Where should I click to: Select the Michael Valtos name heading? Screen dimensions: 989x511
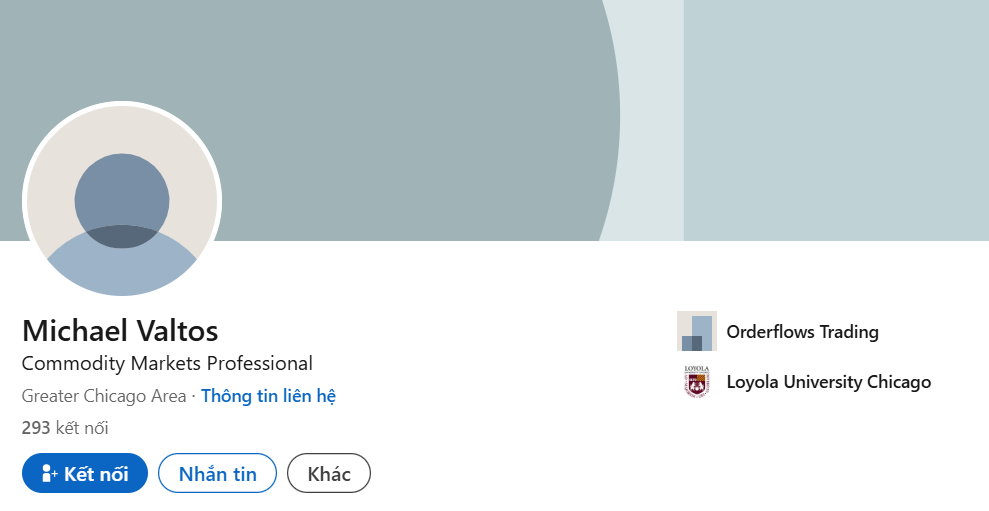click(x=120, y=331)
